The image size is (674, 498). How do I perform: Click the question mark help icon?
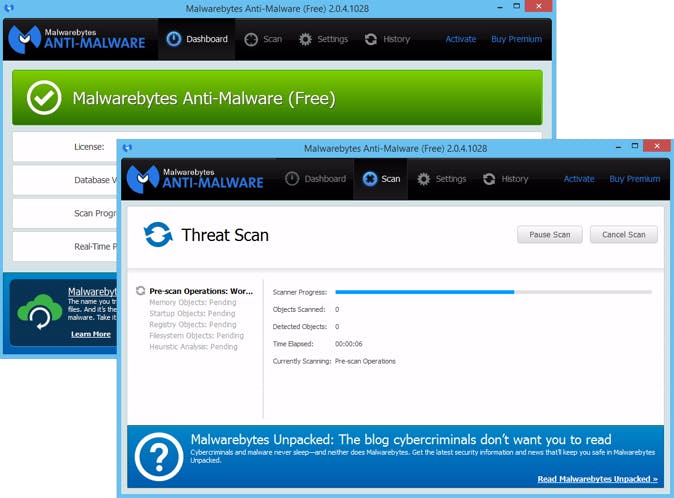(159, 456)
